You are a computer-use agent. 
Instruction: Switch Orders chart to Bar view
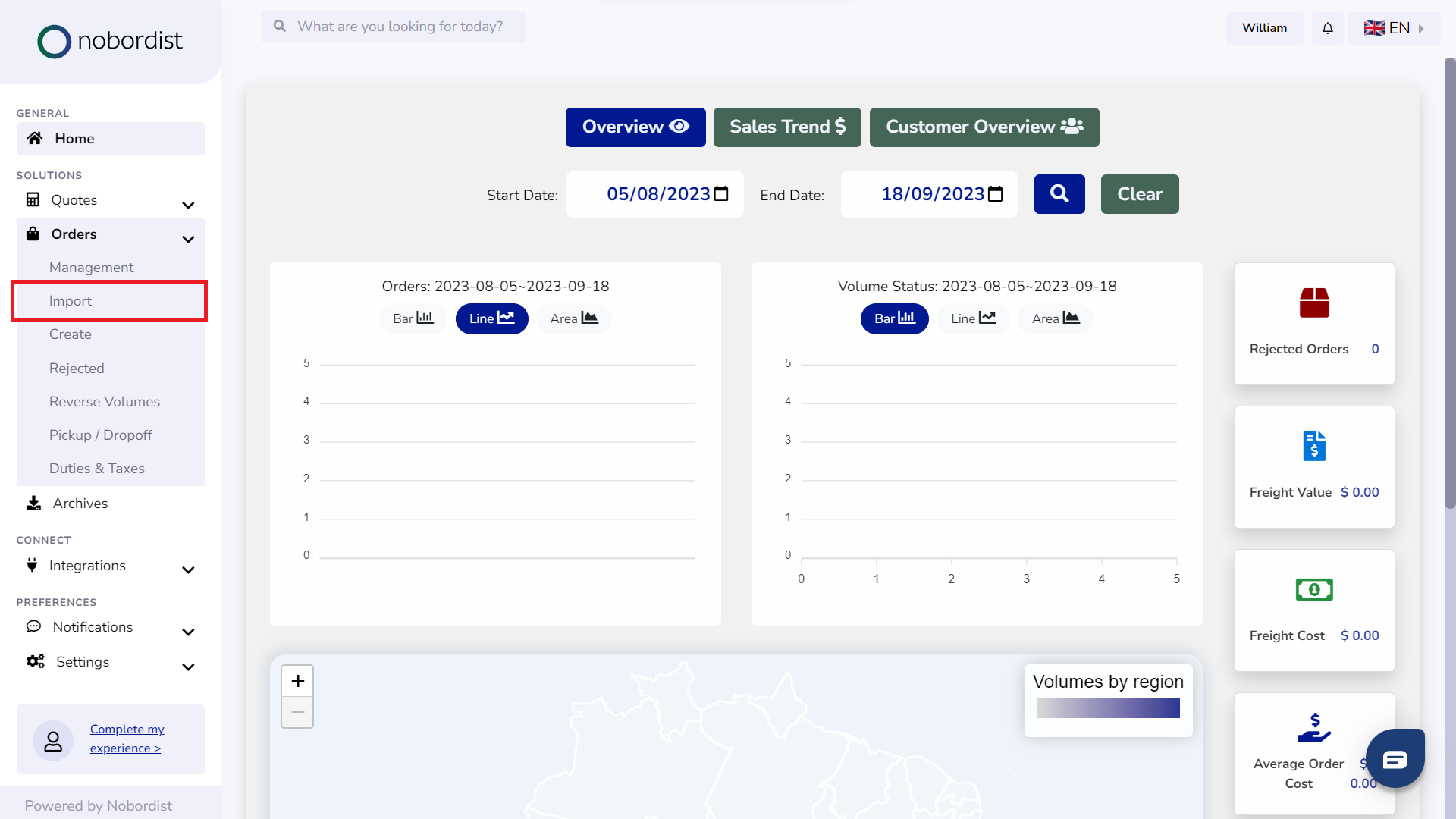click(x=413, y=318)
